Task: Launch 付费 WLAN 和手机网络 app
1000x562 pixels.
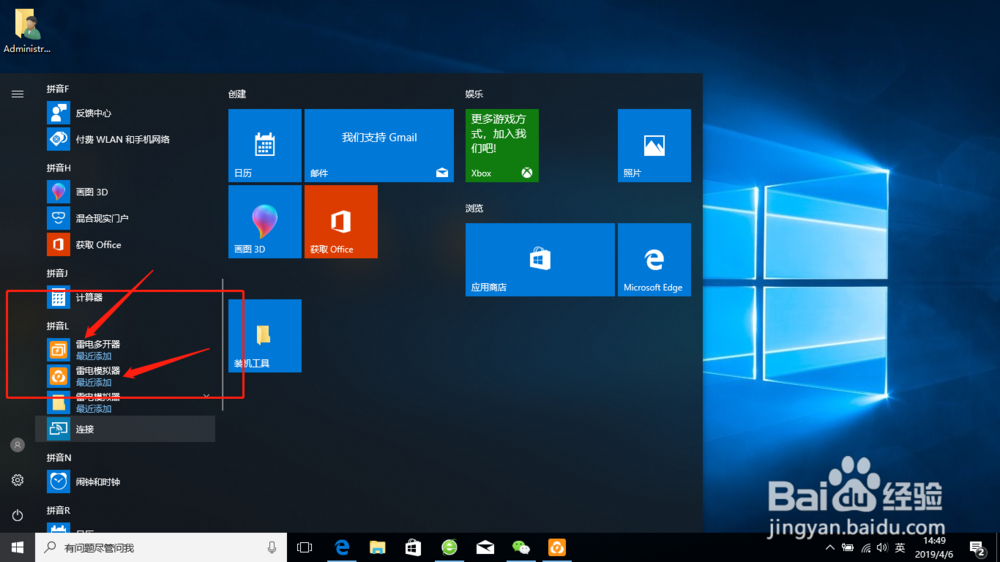Action: pos(125,139)
